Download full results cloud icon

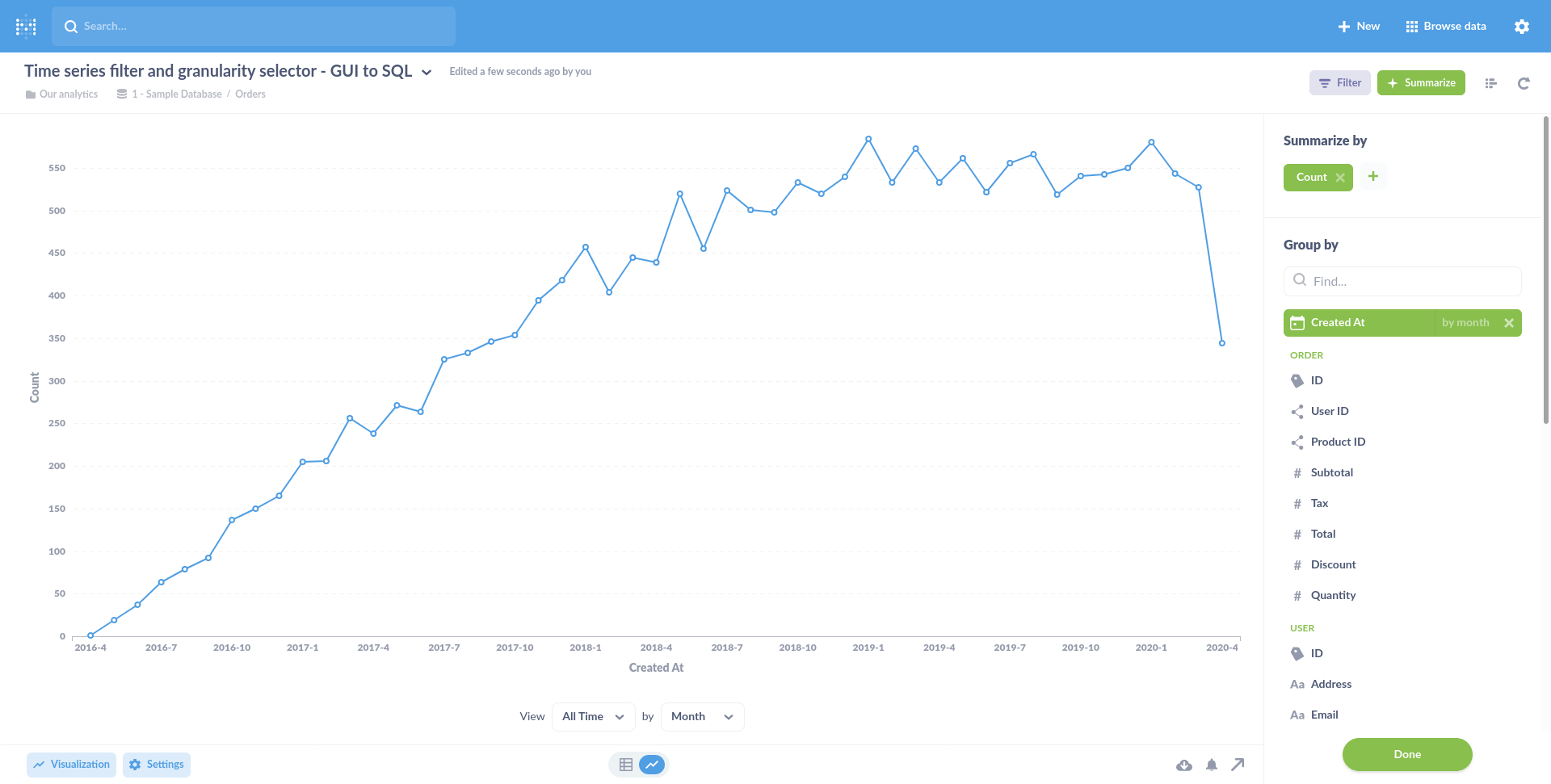(1184, 765)
